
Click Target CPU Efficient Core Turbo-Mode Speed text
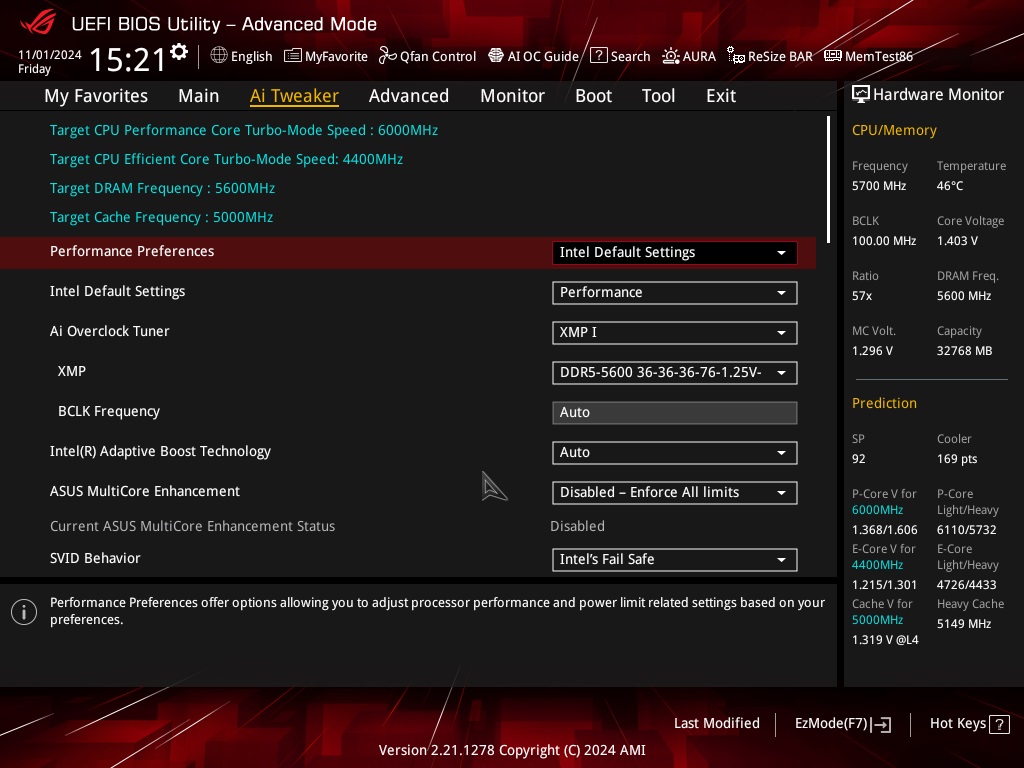click(227, 159)
